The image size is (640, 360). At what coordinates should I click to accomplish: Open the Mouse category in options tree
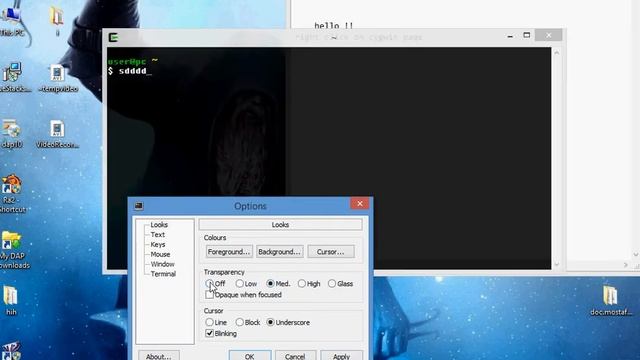pyautogui.click(x=160, y=254)
